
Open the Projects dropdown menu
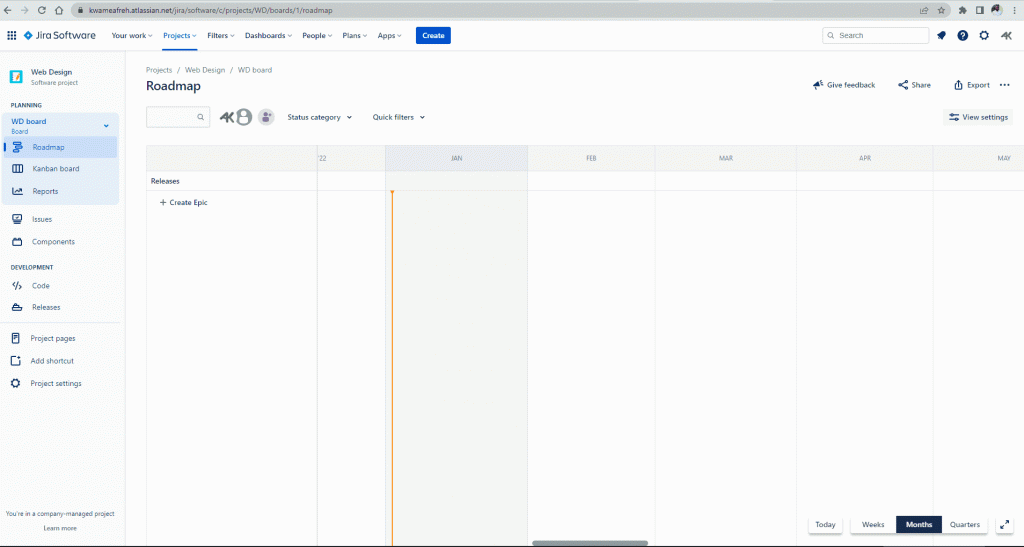coord(180,35)
